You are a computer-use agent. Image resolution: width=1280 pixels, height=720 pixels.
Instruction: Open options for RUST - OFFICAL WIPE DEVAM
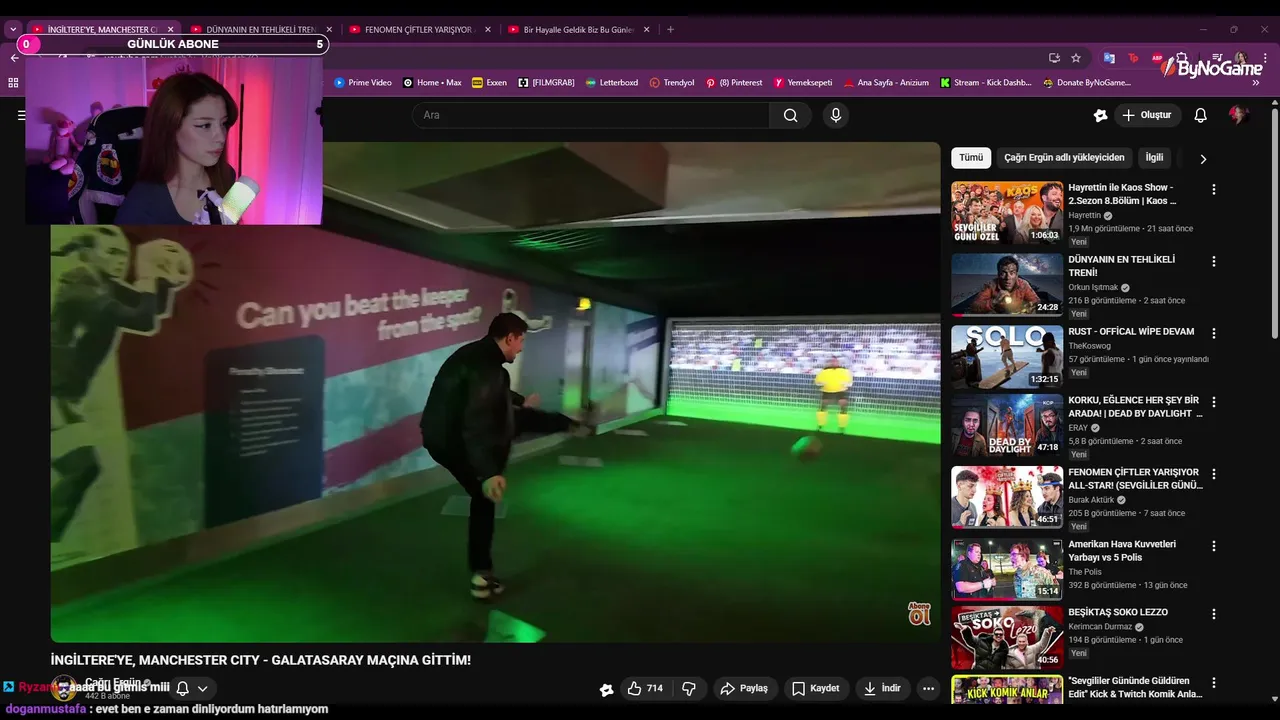coord(1214,333)
